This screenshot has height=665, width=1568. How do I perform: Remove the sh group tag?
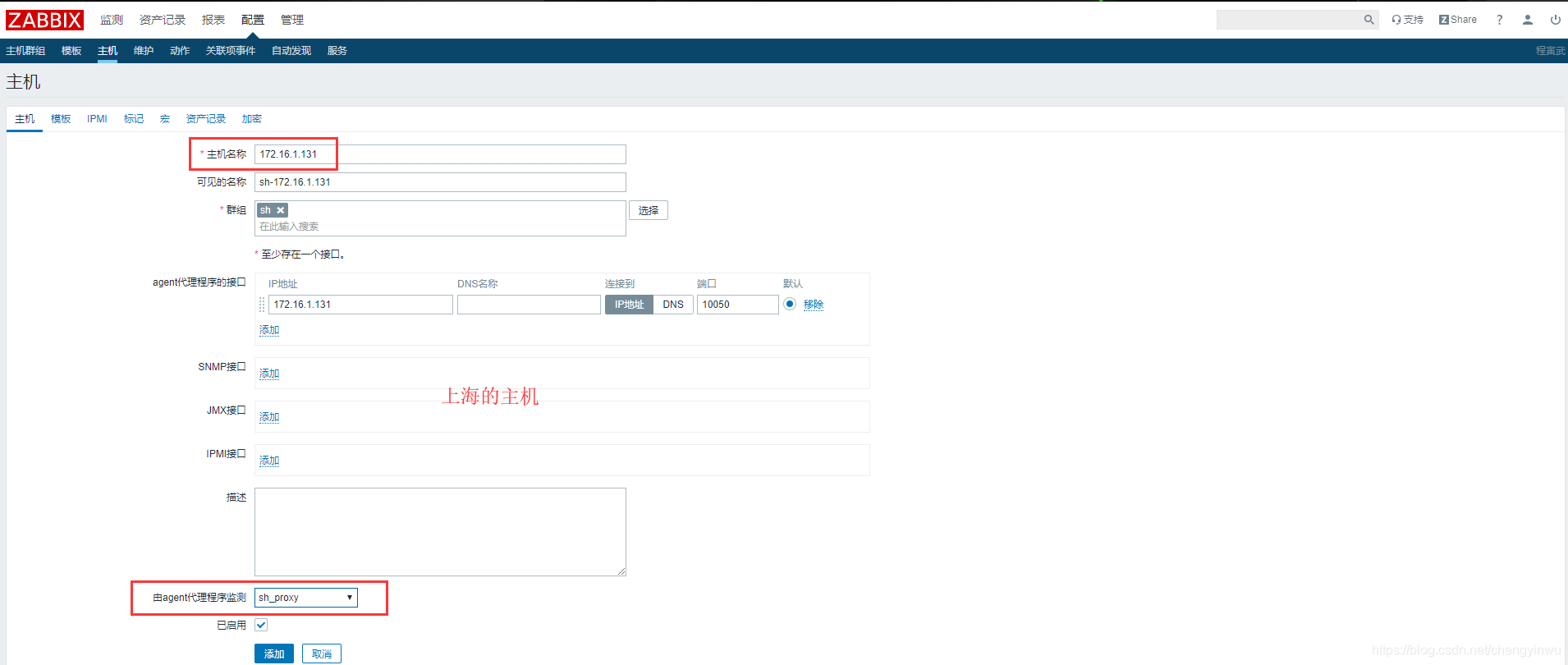[x=280, y=210]
